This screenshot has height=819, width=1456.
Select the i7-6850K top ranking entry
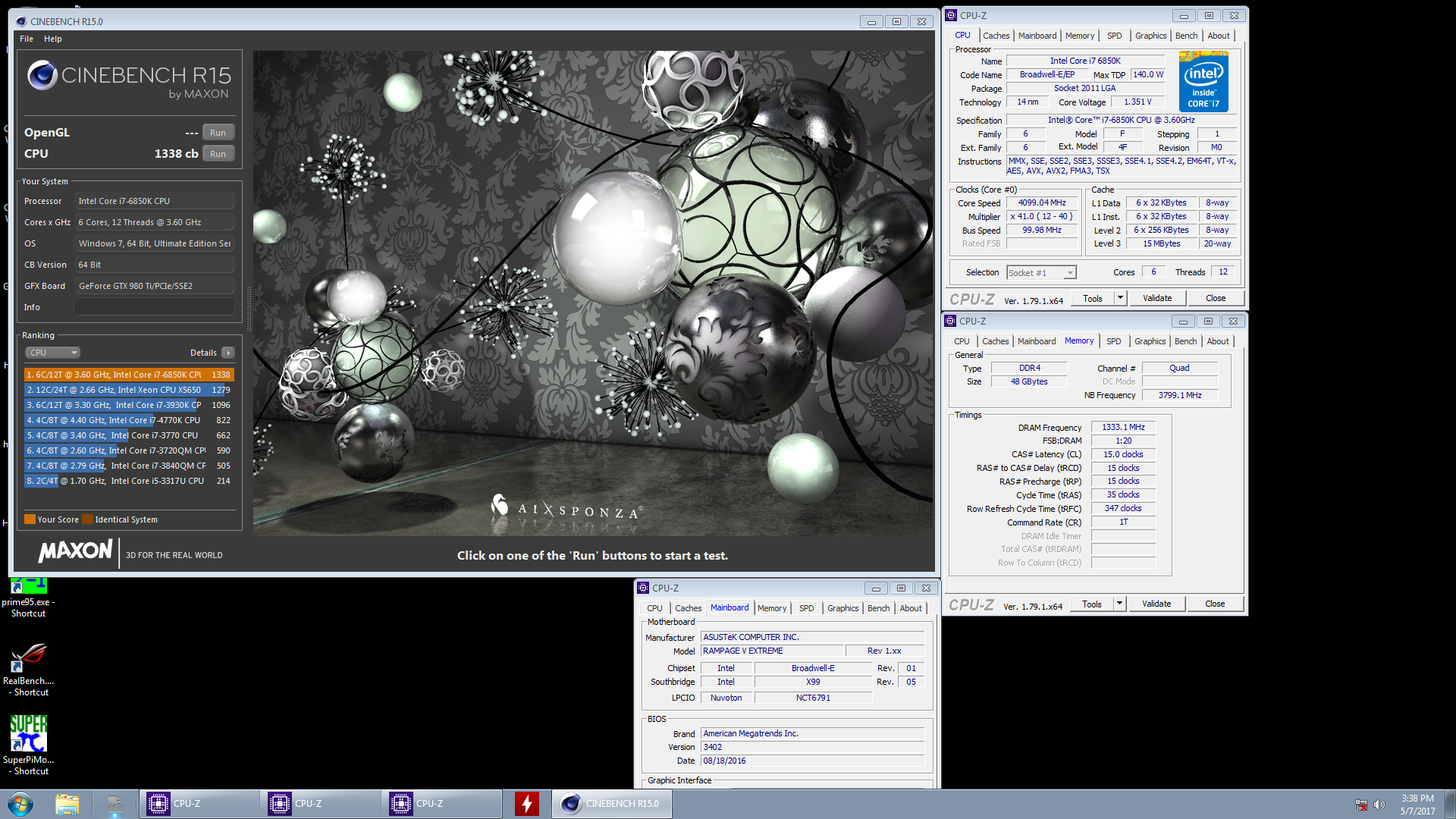pyautogui.click(x=129, y=375)
